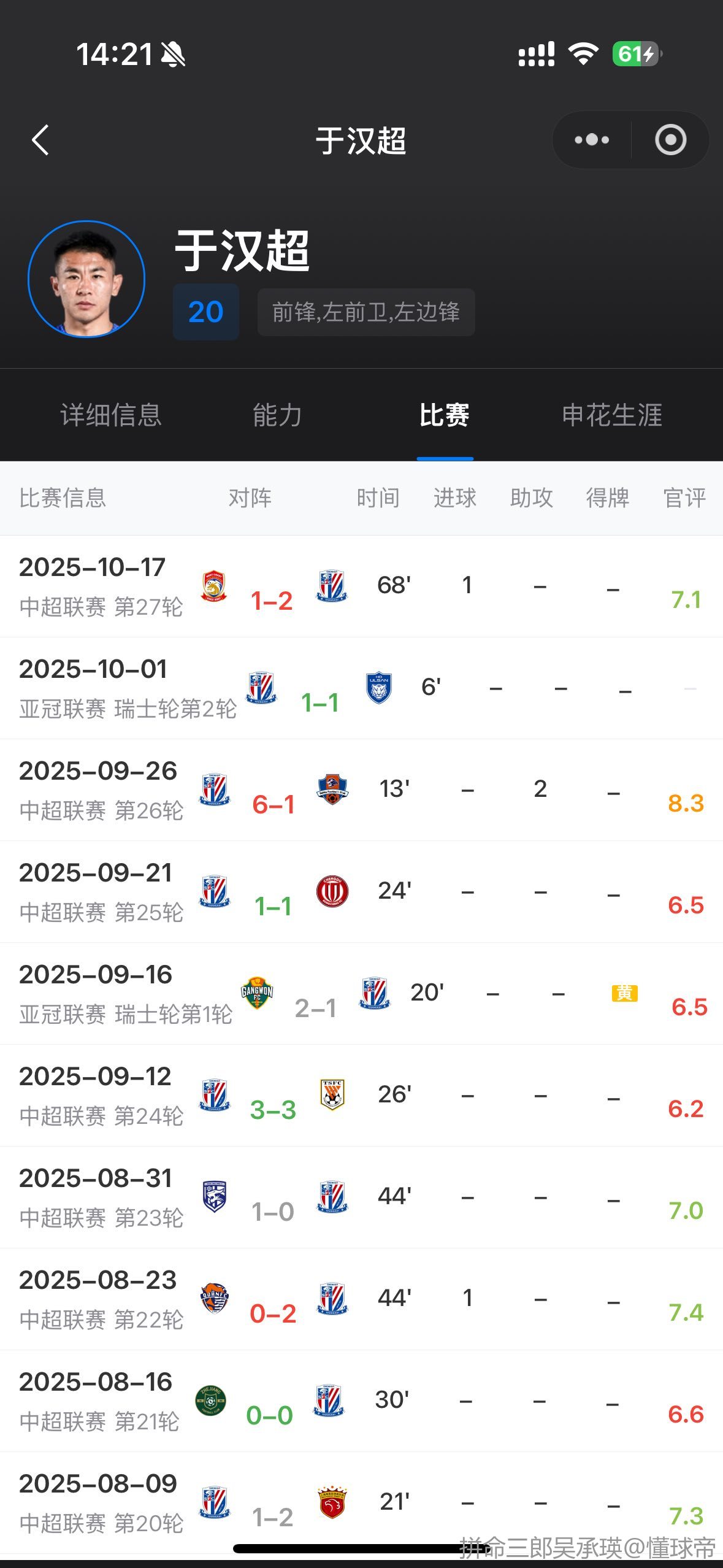Tap the 前锋,左前卫,左边锋 position tag
Viewport: 723px width, 1568px height.
366,312
